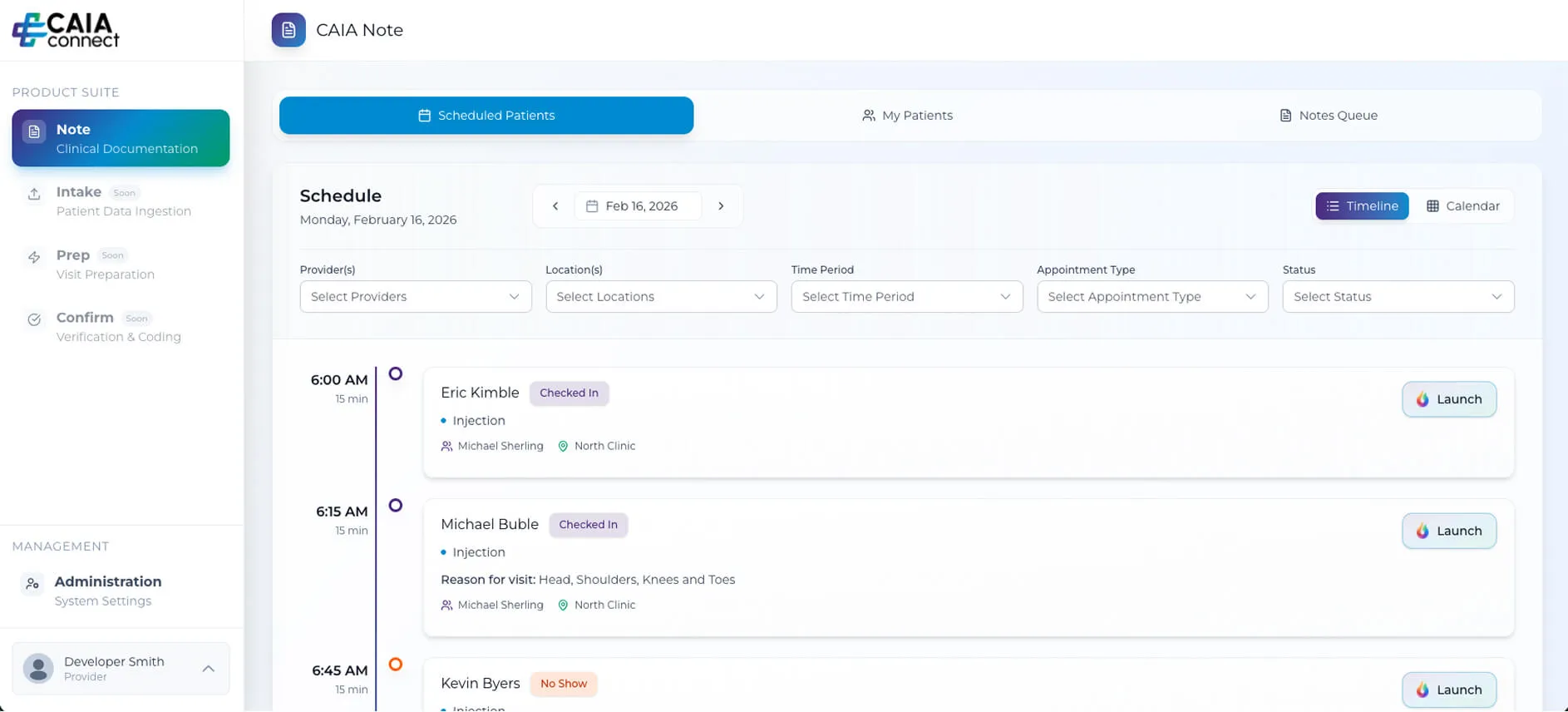Launch note for Eric Kimble
1568x712 pixels.
pos(1448,399)
